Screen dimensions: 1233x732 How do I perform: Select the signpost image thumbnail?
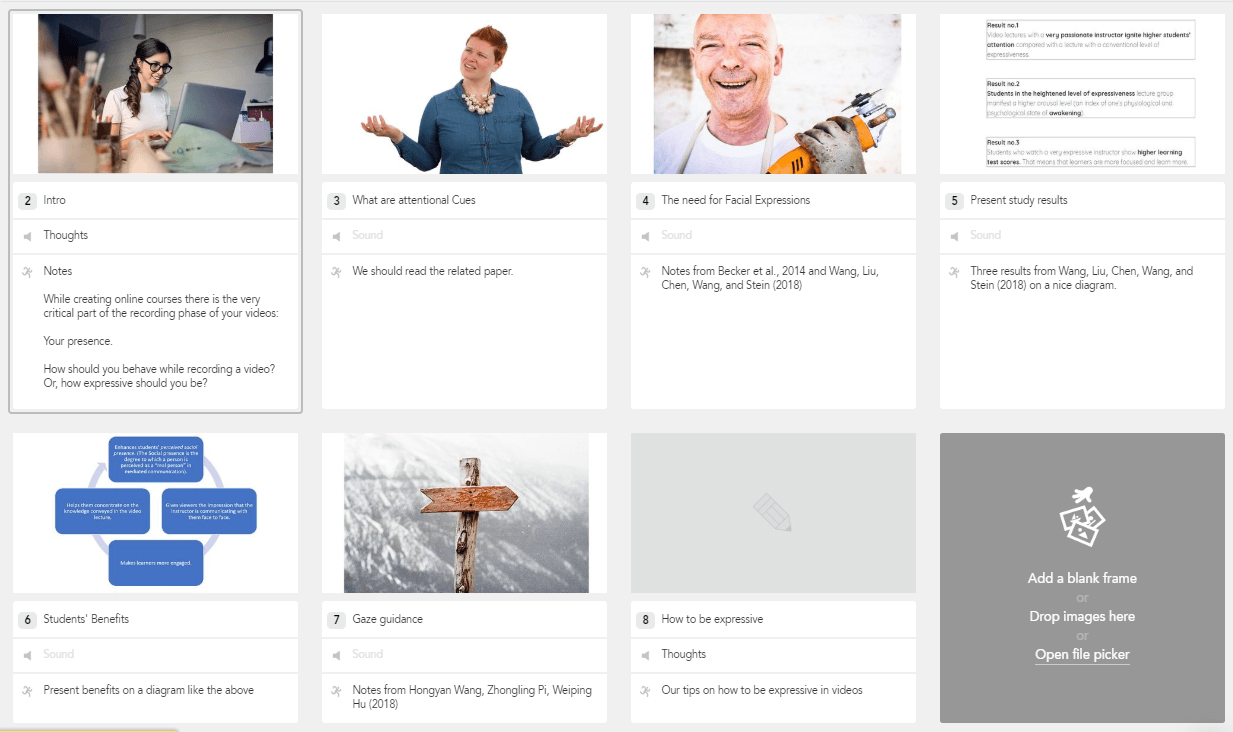[465, 512]
